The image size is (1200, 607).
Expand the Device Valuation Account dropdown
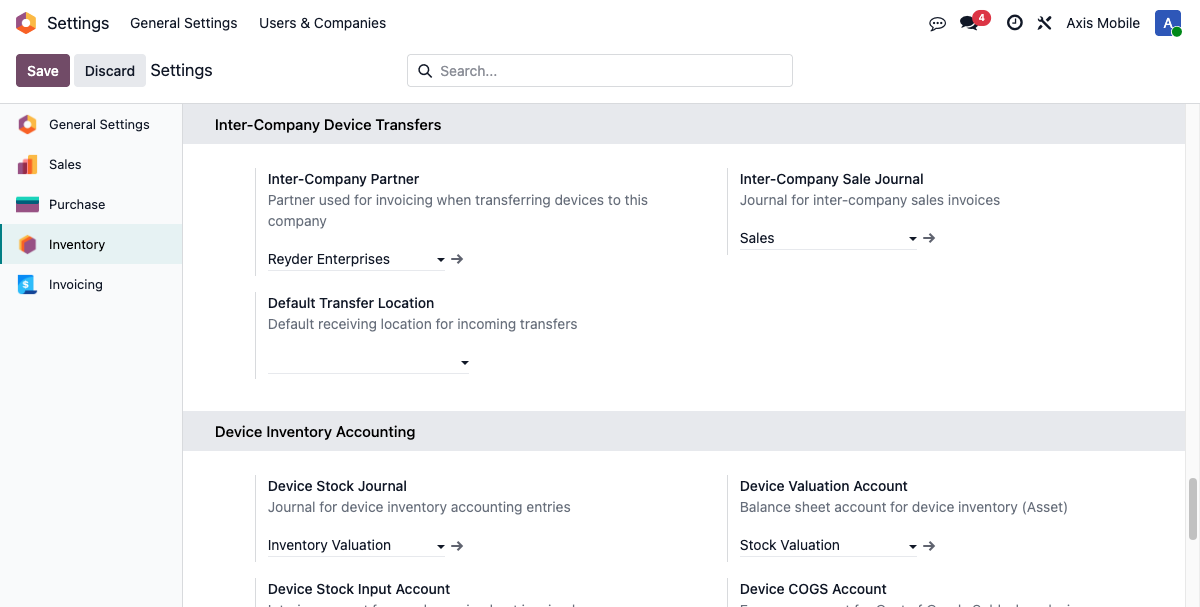pos(911,545)
